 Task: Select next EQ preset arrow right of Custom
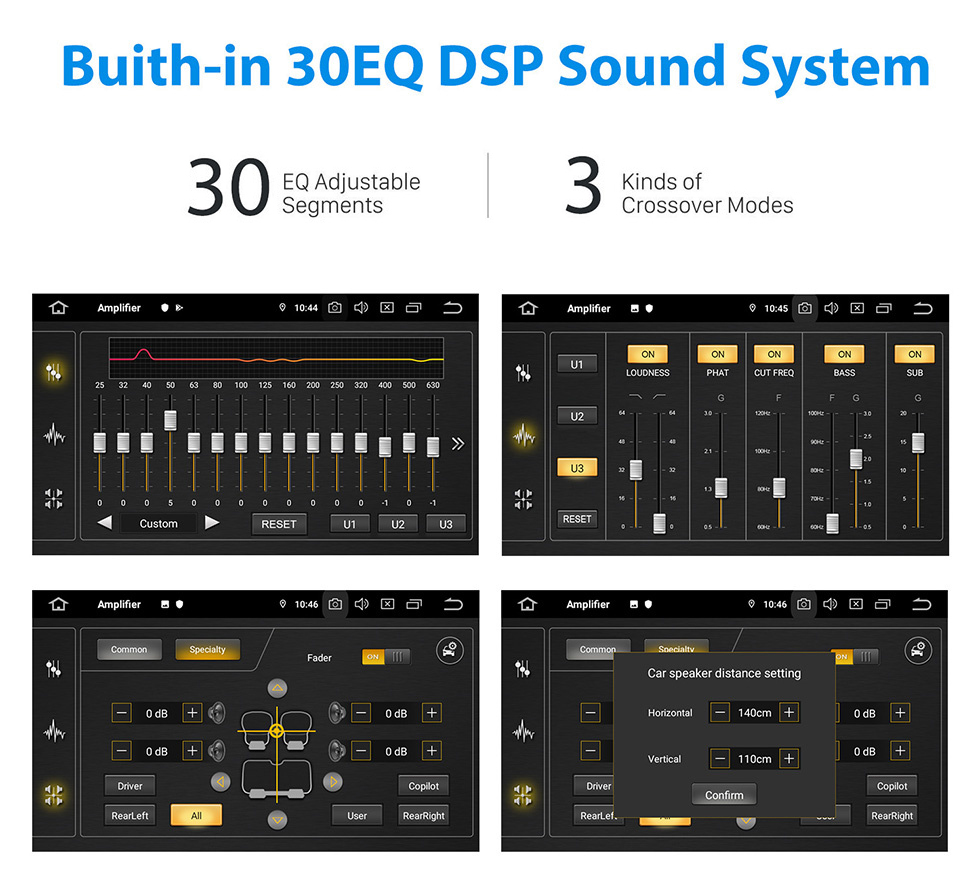pos(212,523)
